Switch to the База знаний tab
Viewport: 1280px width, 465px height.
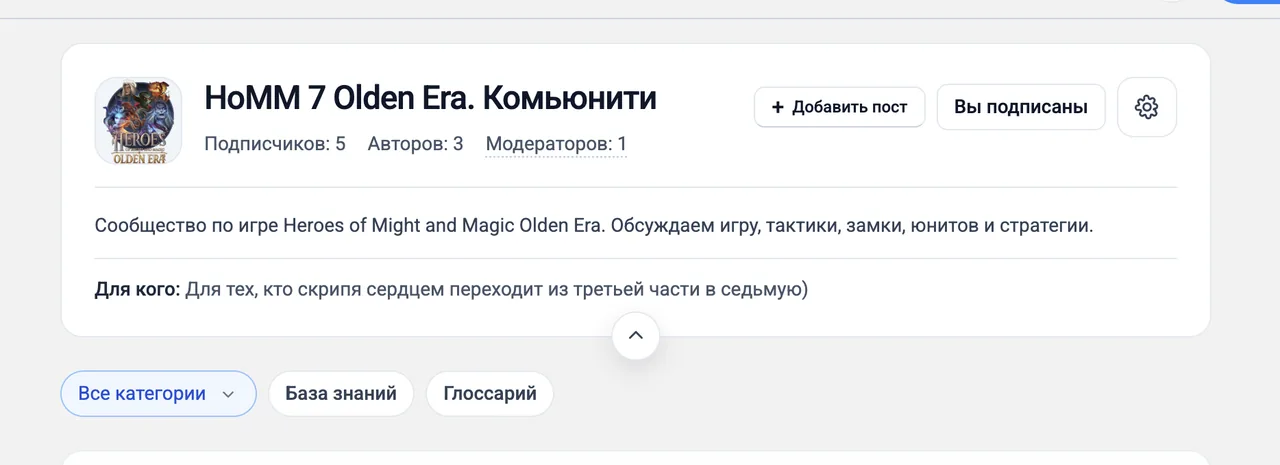tap(341, 394)
